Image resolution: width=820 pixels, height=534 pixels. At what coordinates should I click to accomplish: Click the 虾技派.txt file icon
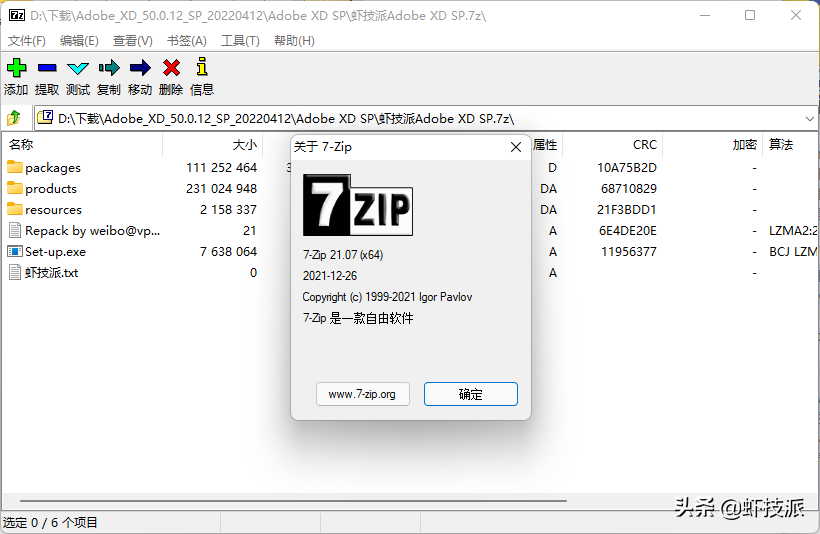click(16, 272)
